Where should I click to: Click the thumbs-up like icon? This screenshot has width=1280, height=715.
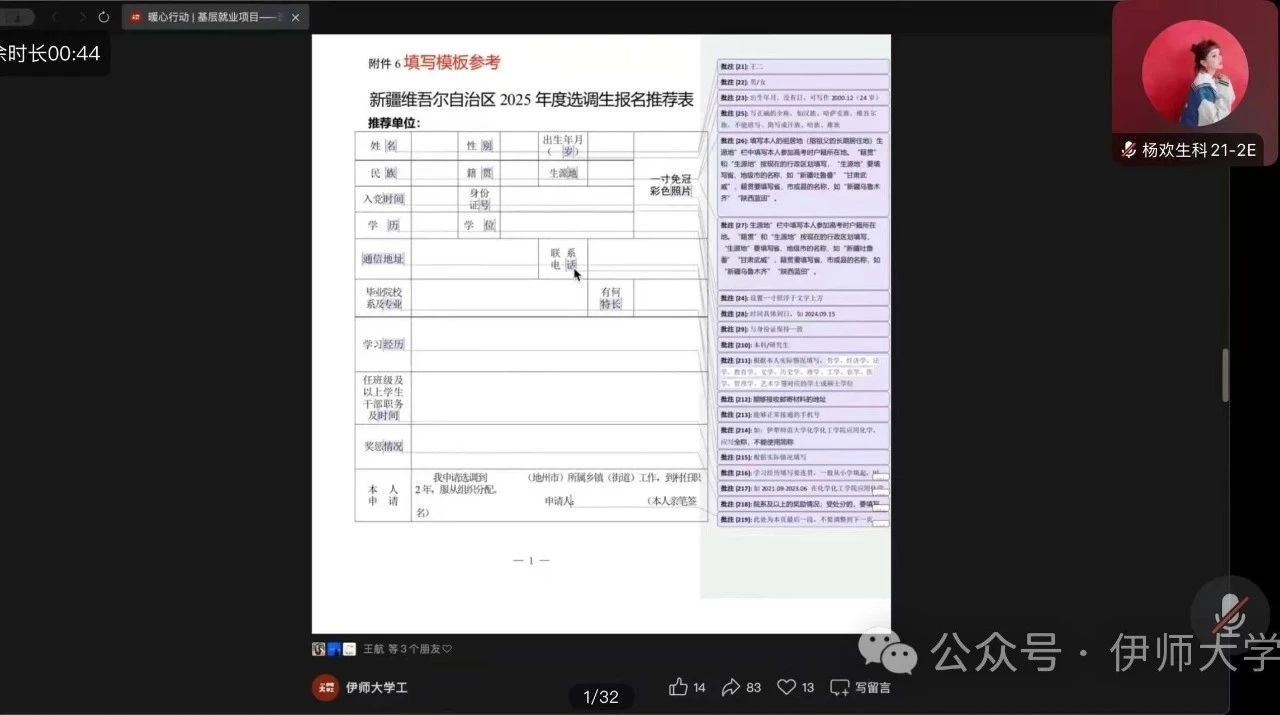679,687
